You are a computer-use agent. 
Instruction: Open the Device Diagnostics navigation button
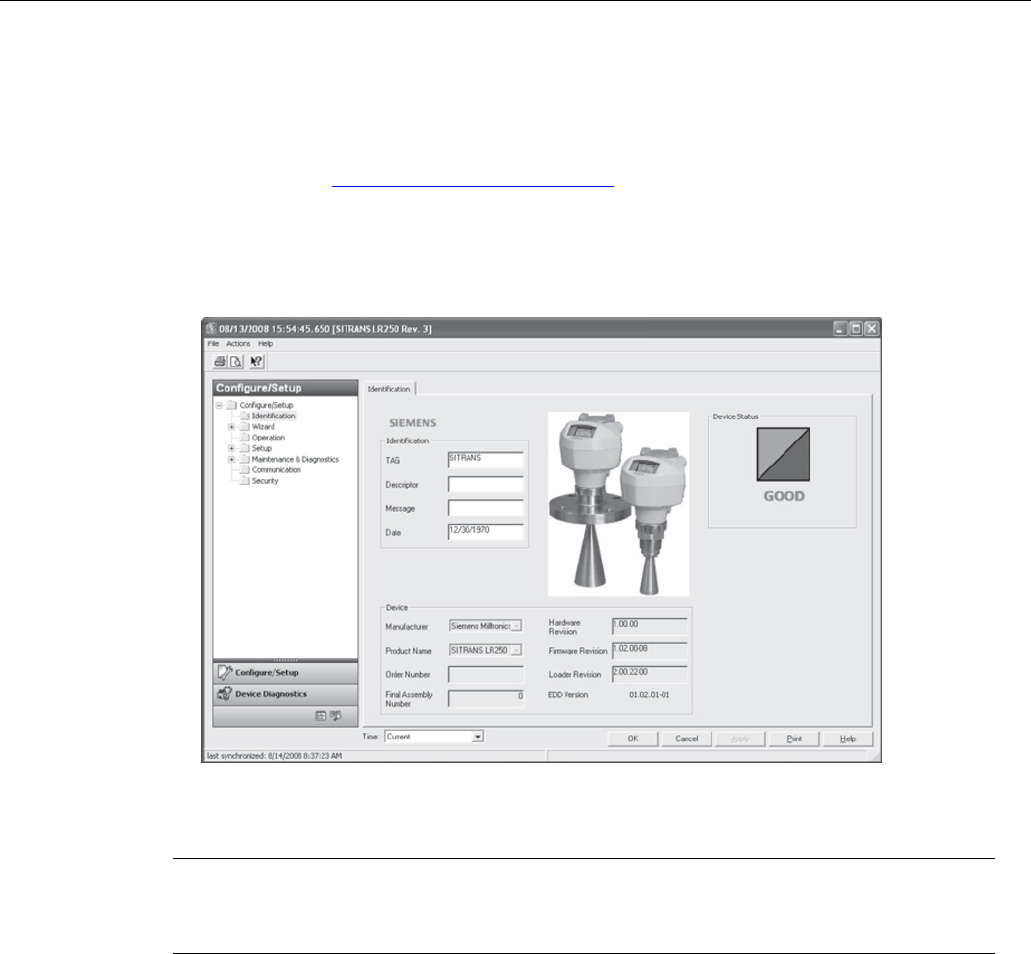click(x=285, y=694)
